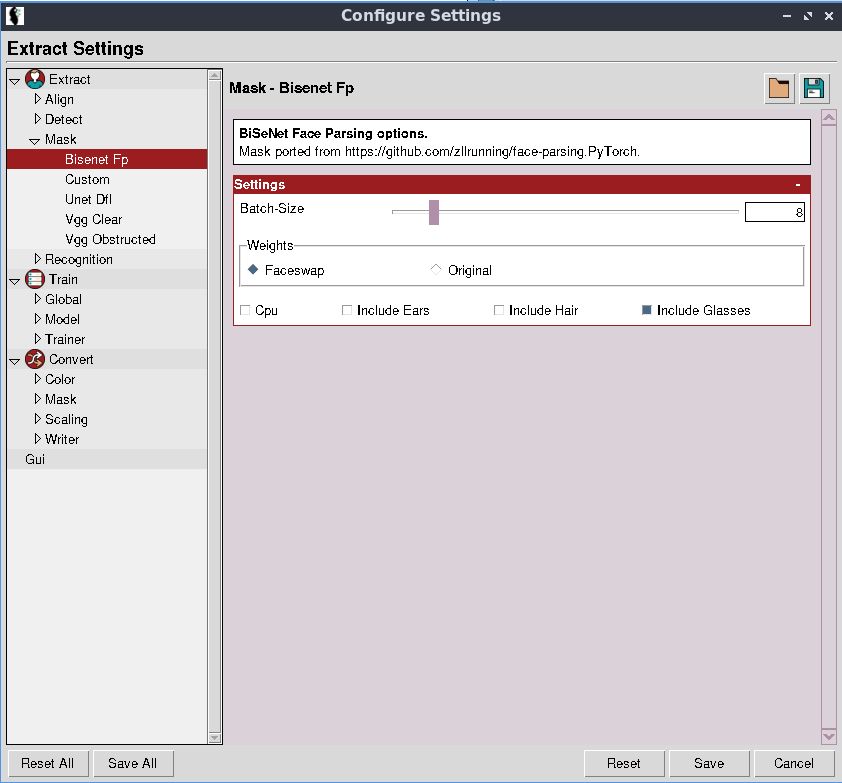
Task: Expand the Color tree node
Action: 37,379
